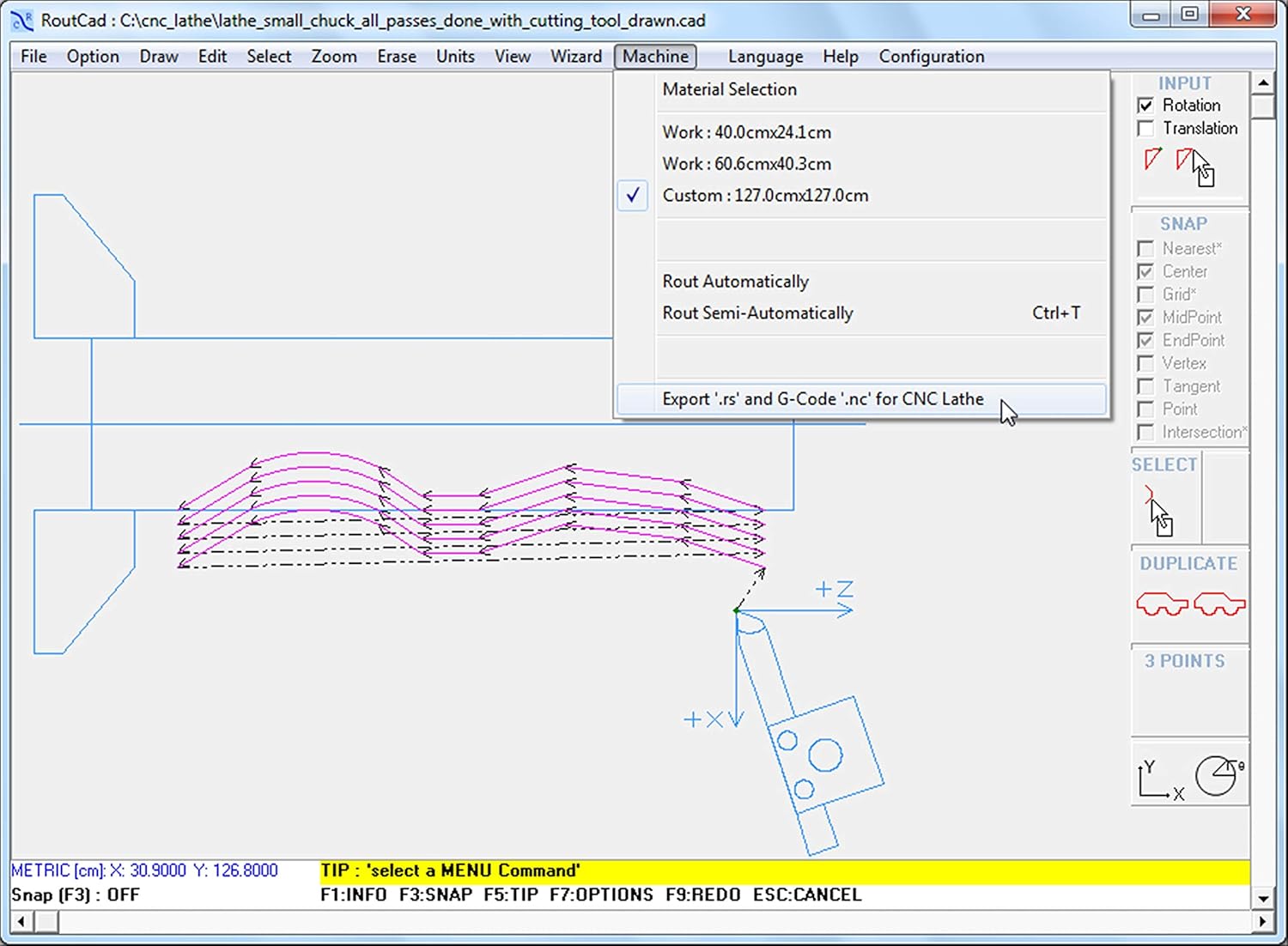1288x946 pixels.
Task: Toggle EndPoint snap checkbox
Action: [x=1145, y=341]
